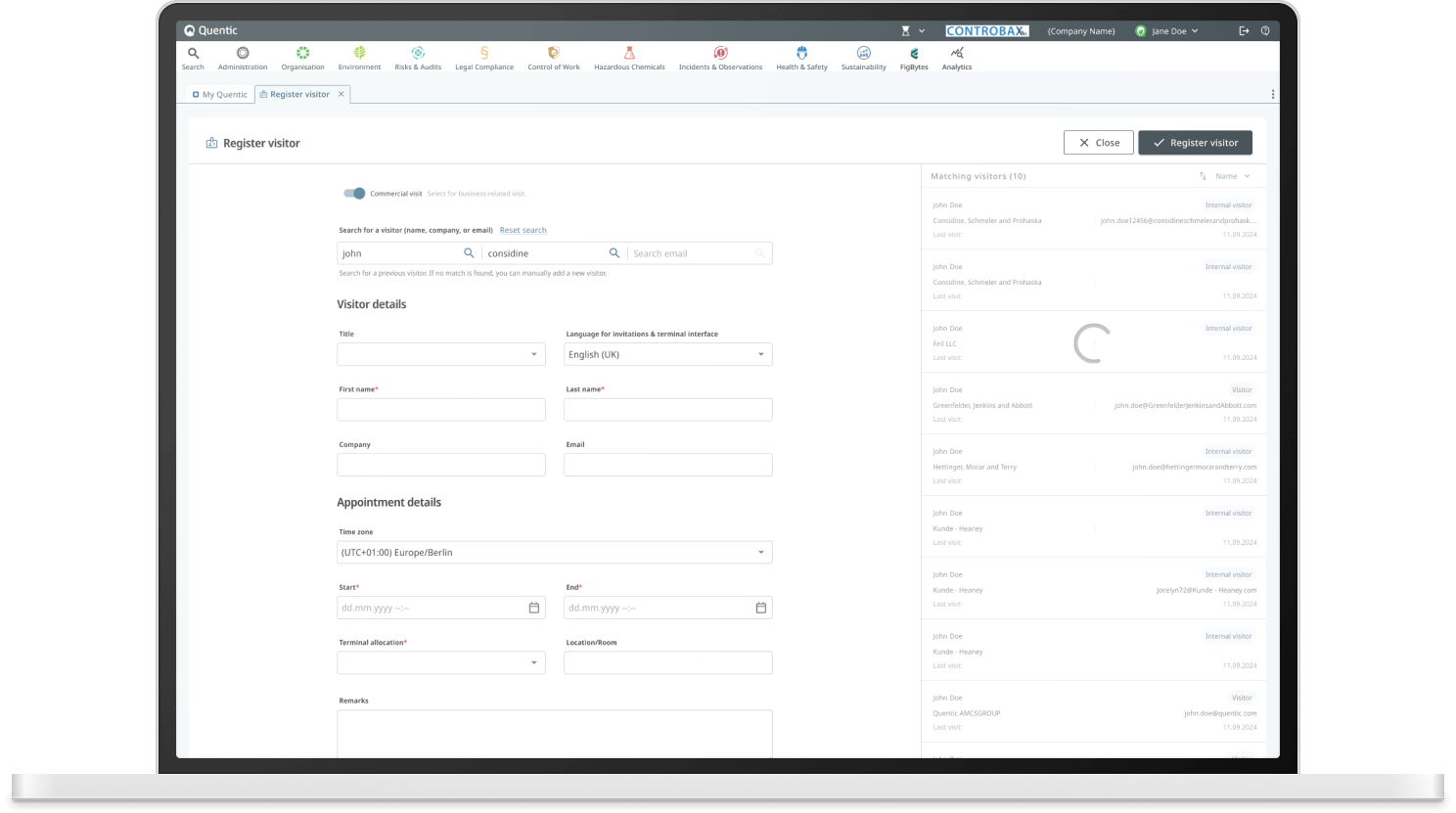Click the Register visitor button
The width and height of the screenshot is (1456, 813).
point(1195,143)
